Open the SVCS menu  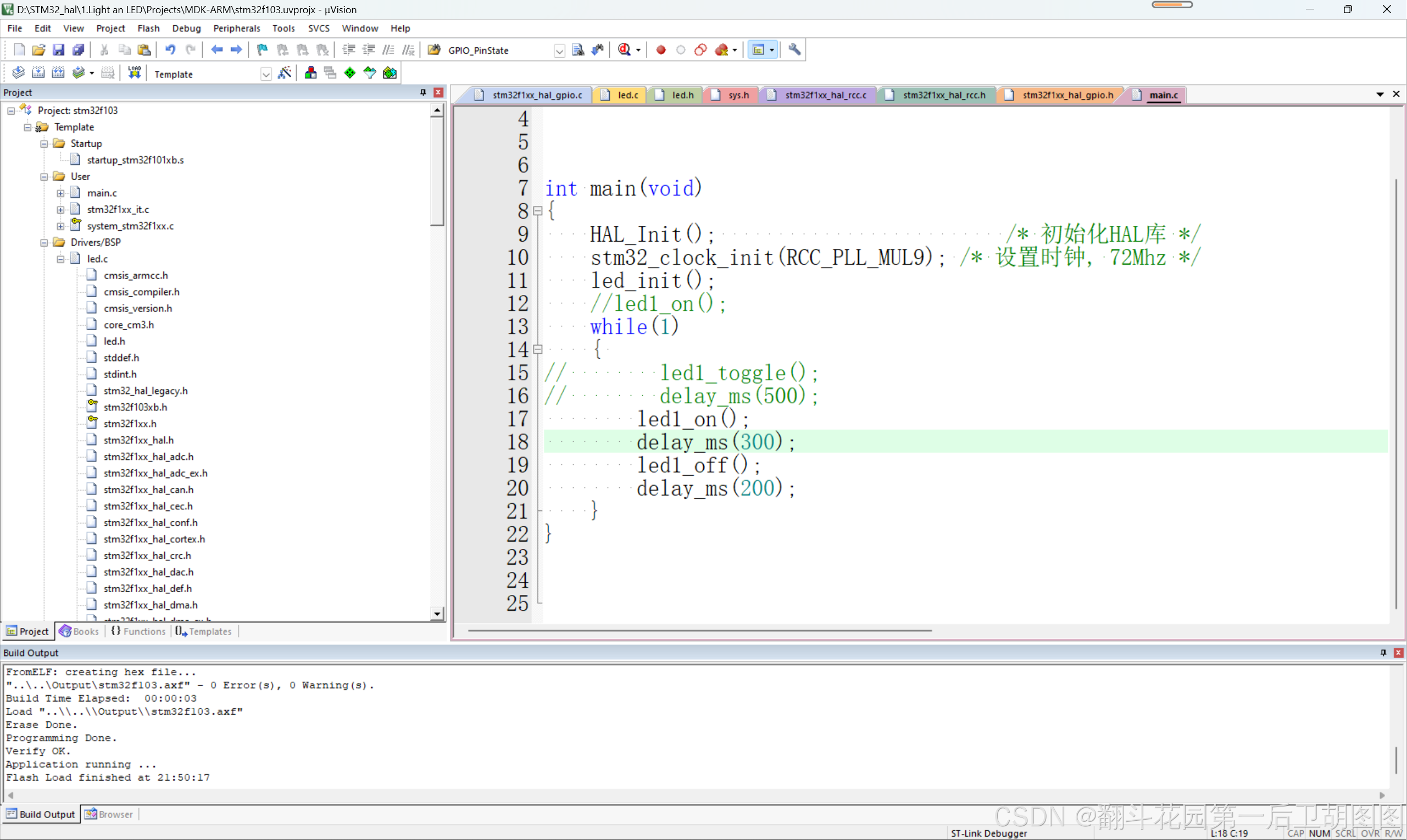point(319,29)
